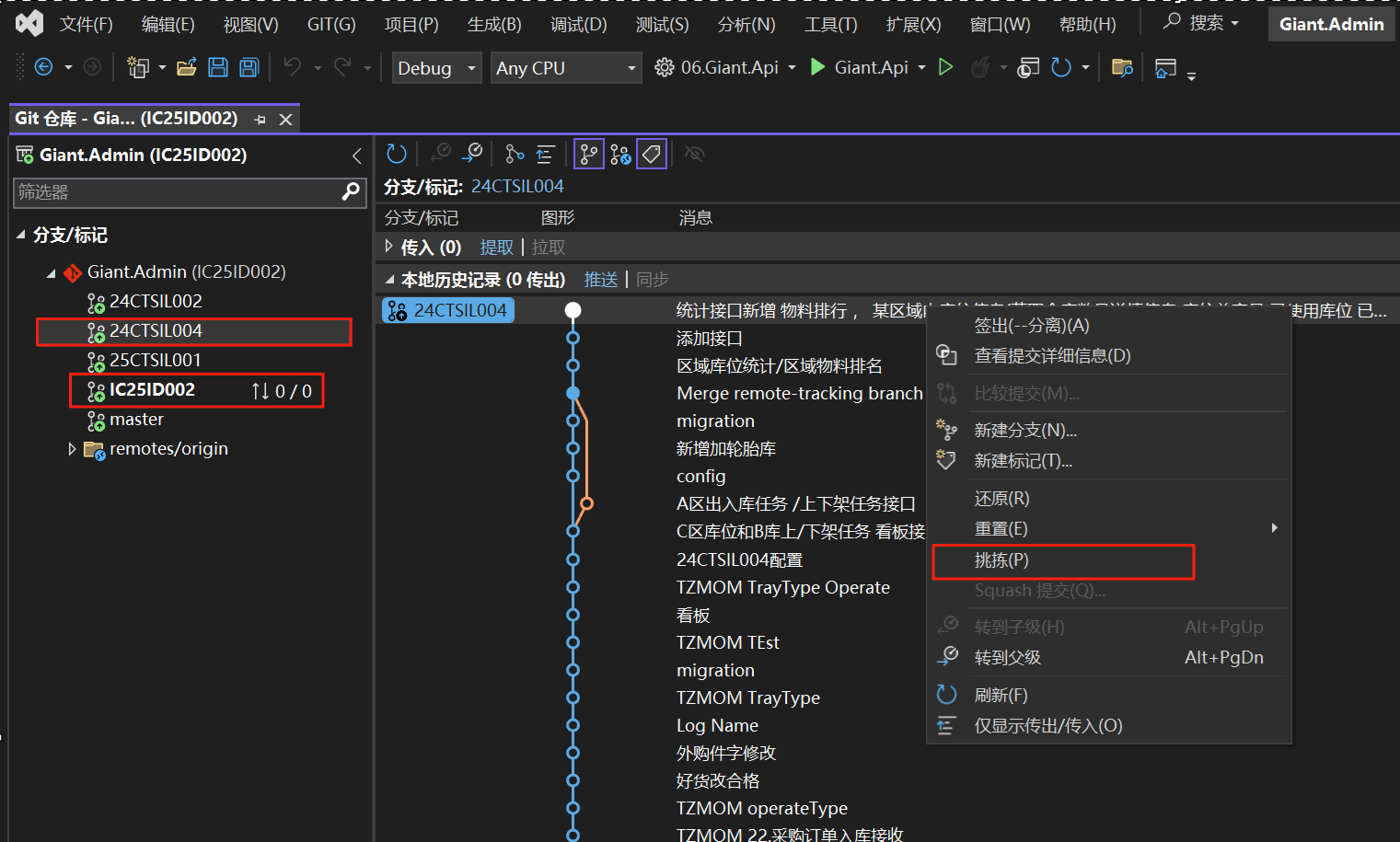Open the Any CPU platform dropdown
The image size is (1400, 842).
pos(565,68)
